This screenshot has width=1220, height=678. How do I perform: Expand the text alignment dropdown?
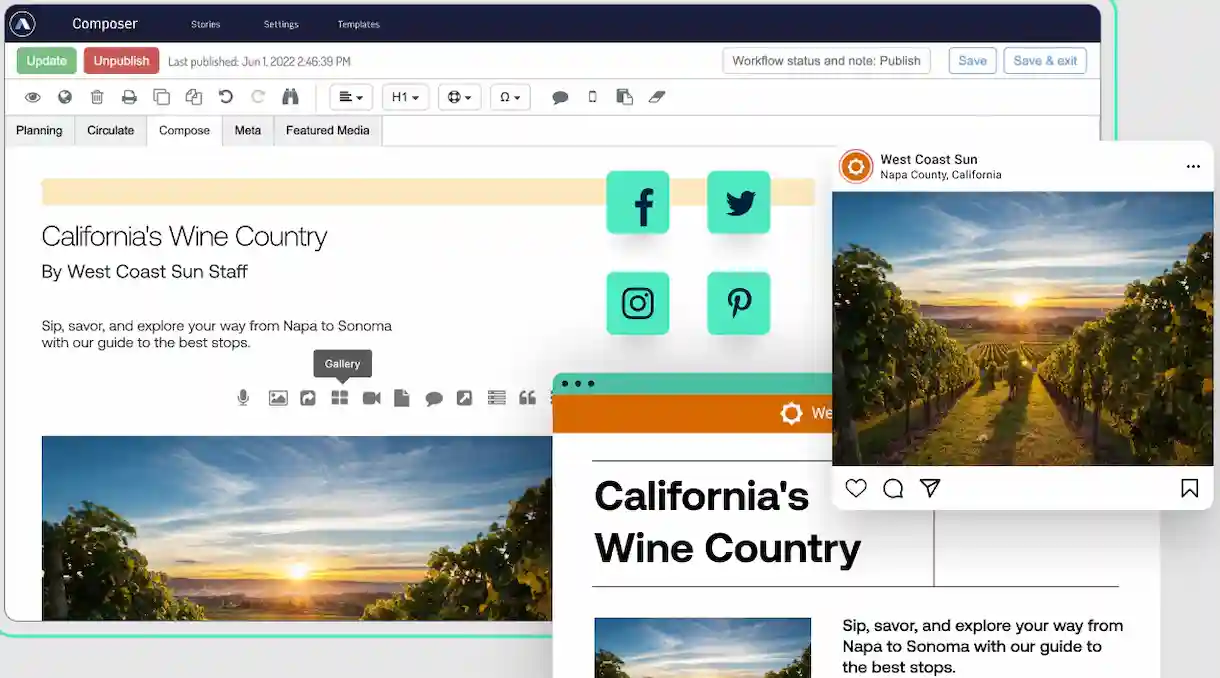point(351,97)
